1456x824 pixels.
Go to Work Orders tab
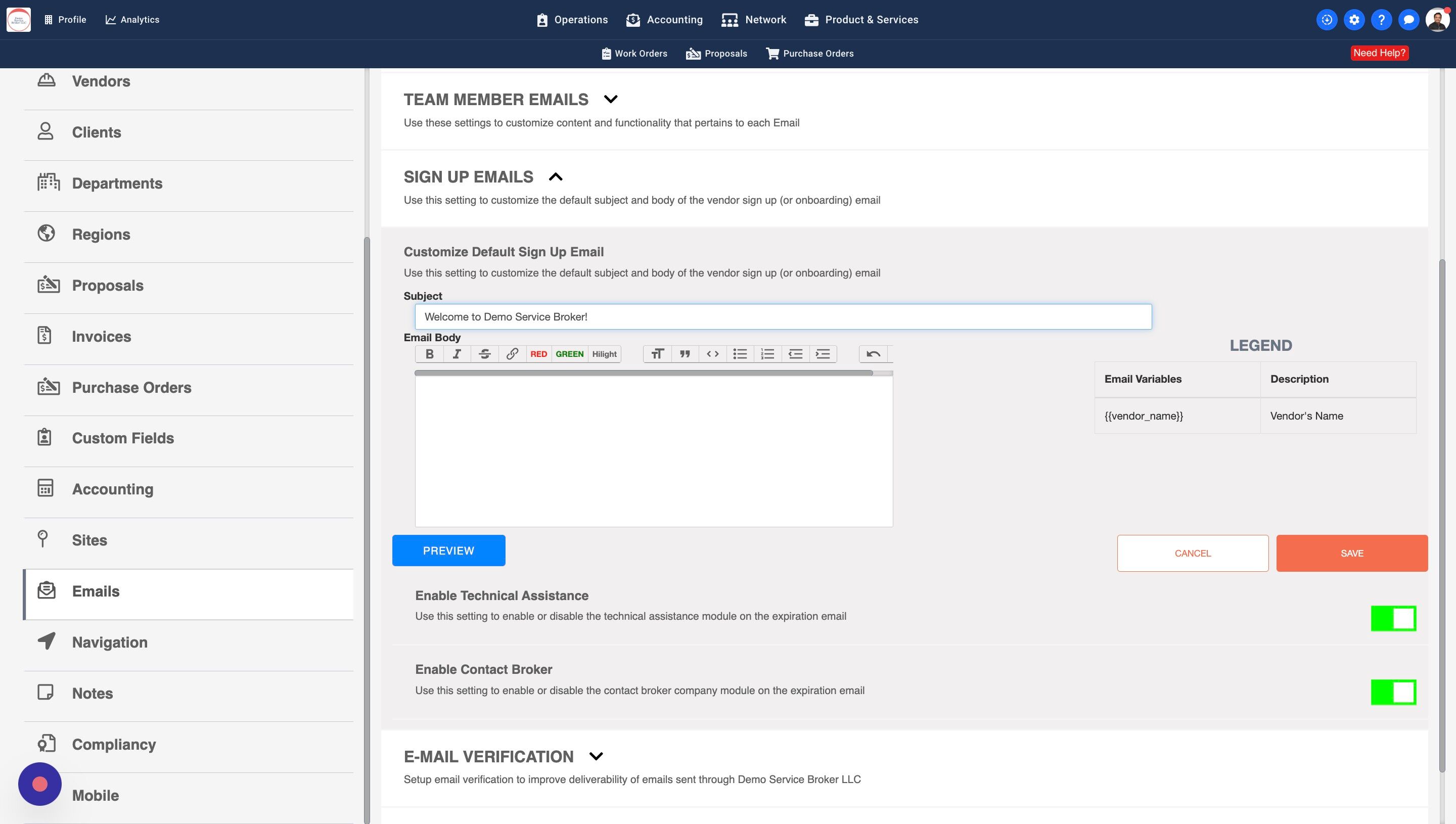tap(634, 53)
